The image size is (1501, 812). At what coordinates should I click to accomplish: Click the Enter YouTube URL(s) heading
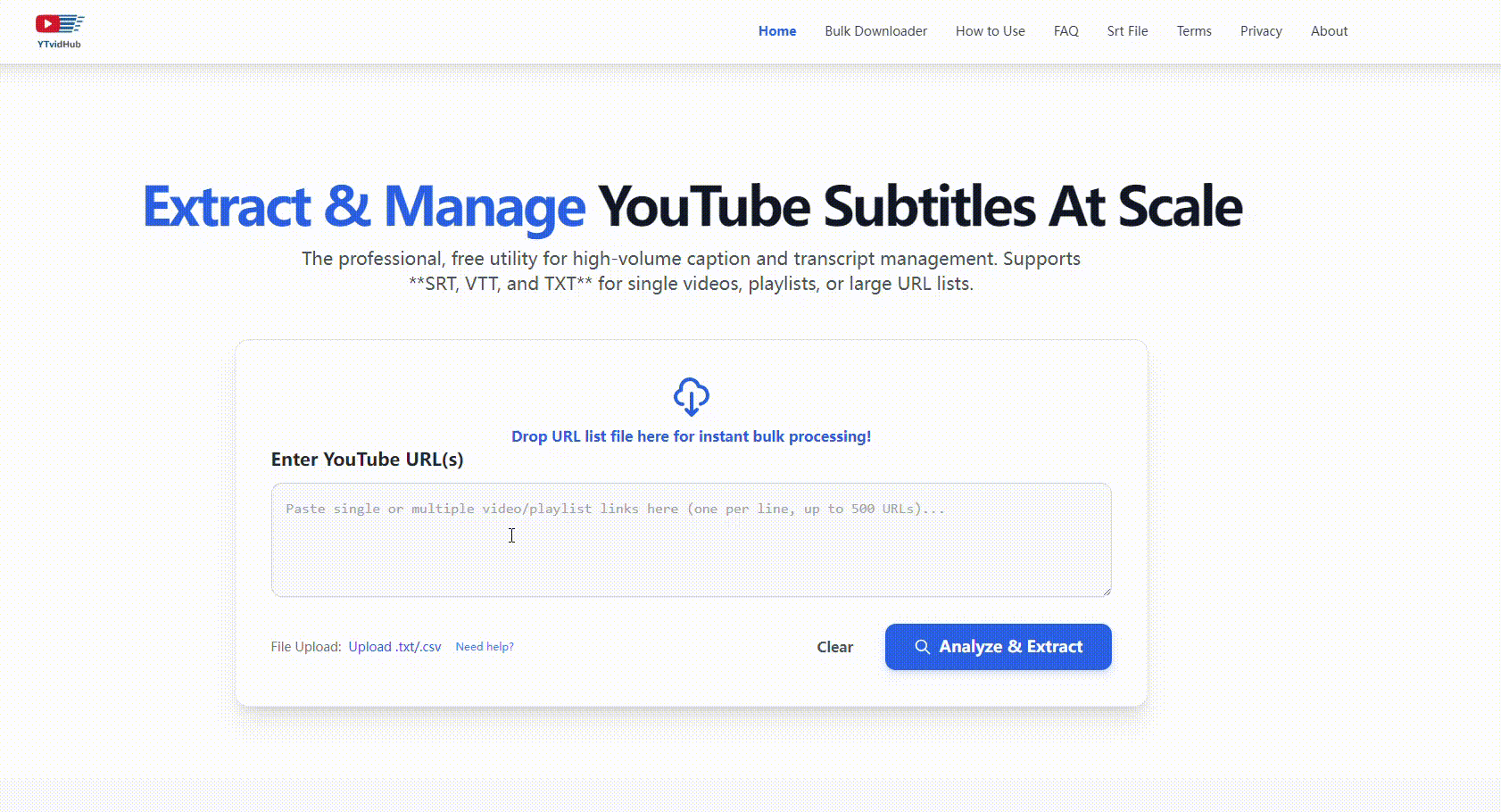pyautogui.click(x=368, y=459)
